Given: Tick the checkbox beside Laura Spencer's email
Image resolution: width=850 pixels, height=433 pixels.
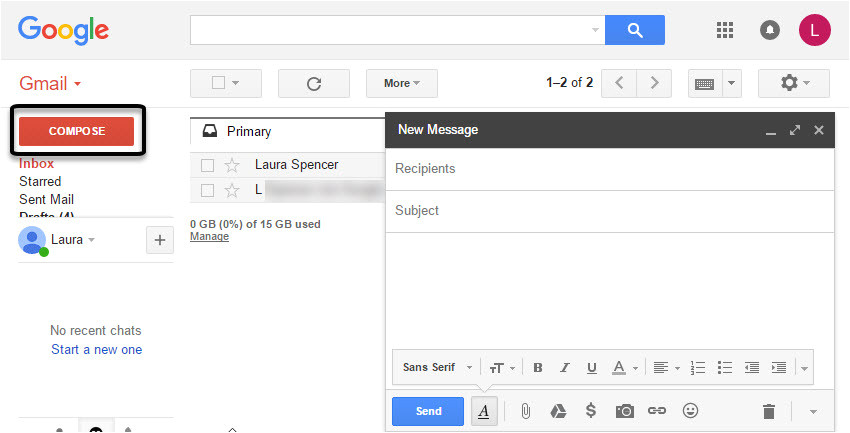Looking at the screenshot, I should point(208,165).
